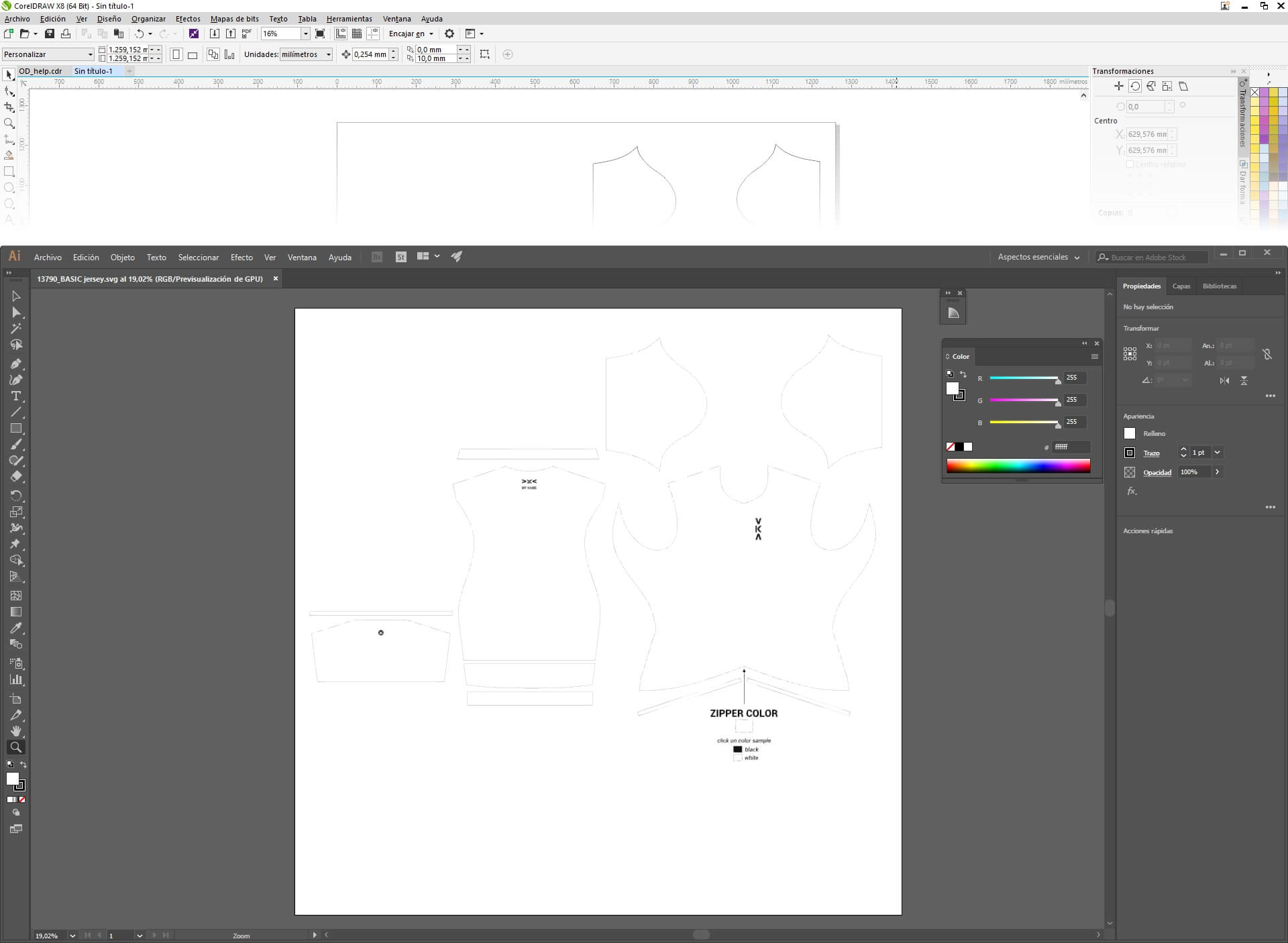Click the Flip horizontally icon in Transformar
The image size is (1288, 943).
[1224, 380]
